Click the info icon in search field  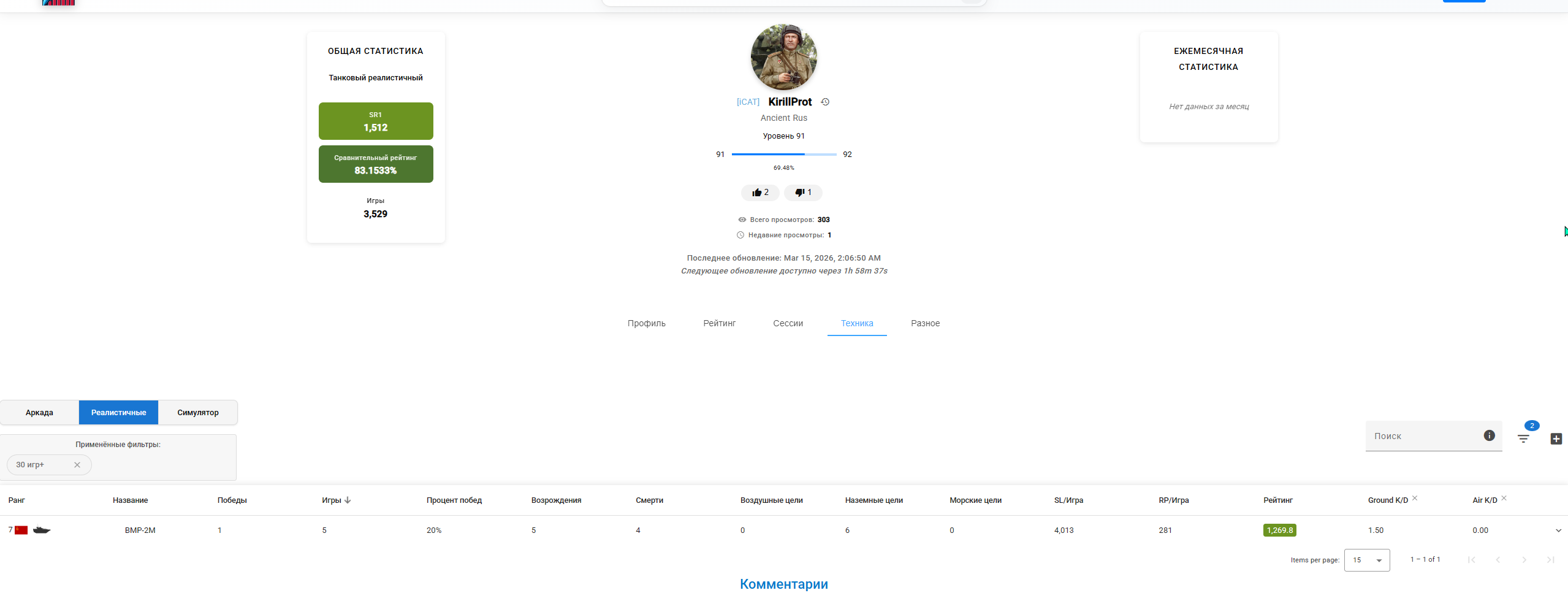(1489, 435)
